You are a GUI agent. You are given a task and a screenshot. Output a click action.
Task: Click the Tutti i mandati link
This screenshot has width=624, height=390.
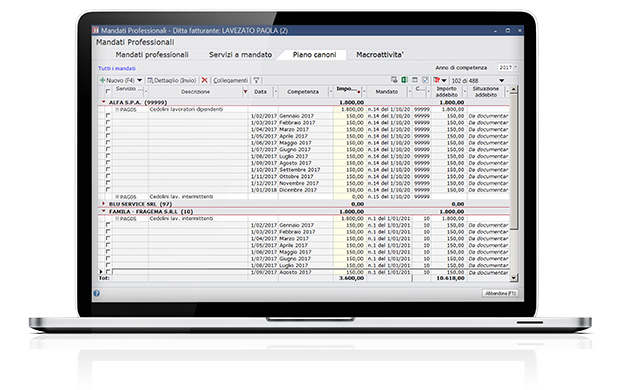(117, 68)
